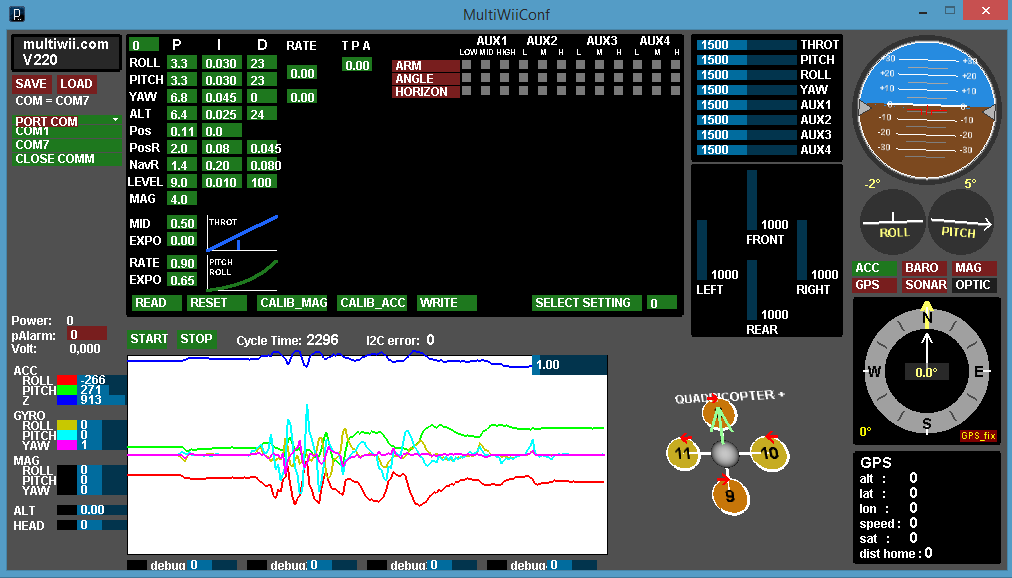Screen dimensions: 1012x578
Task: Toggle the MAG sensor indicator
Action: click(975, 268)
